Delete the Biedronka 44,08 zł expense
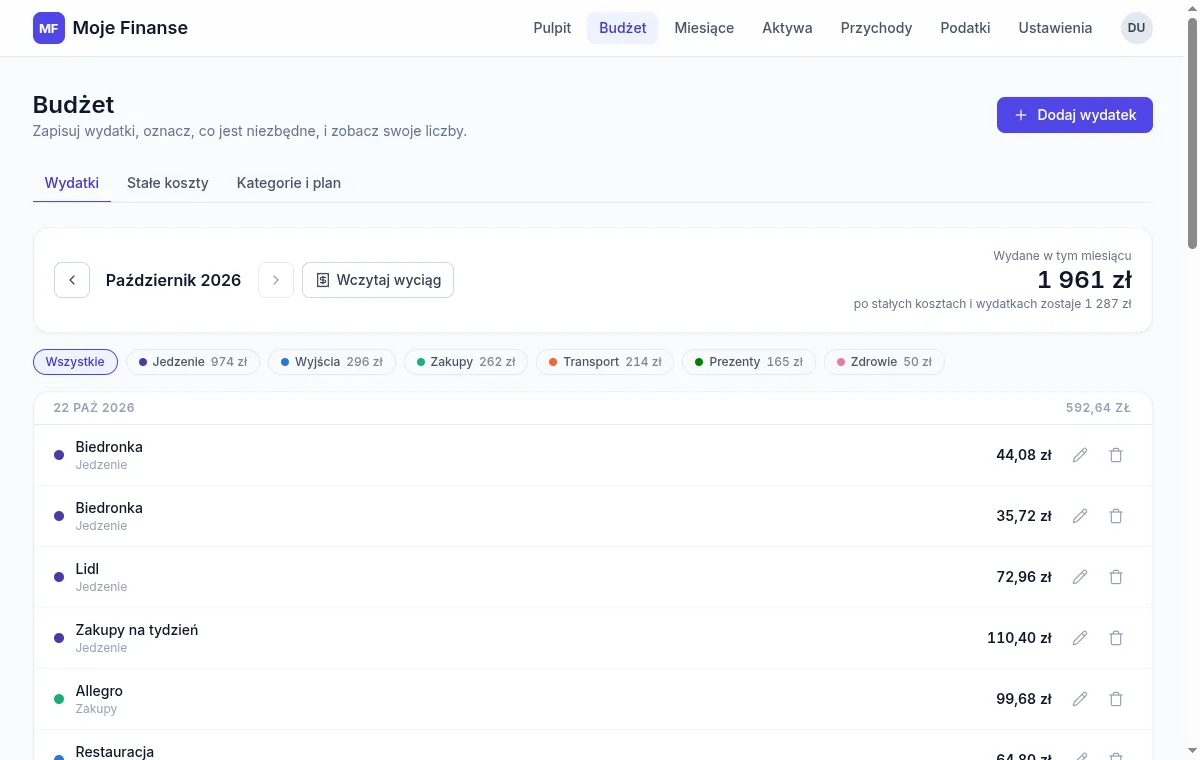 click(1116, 455)
